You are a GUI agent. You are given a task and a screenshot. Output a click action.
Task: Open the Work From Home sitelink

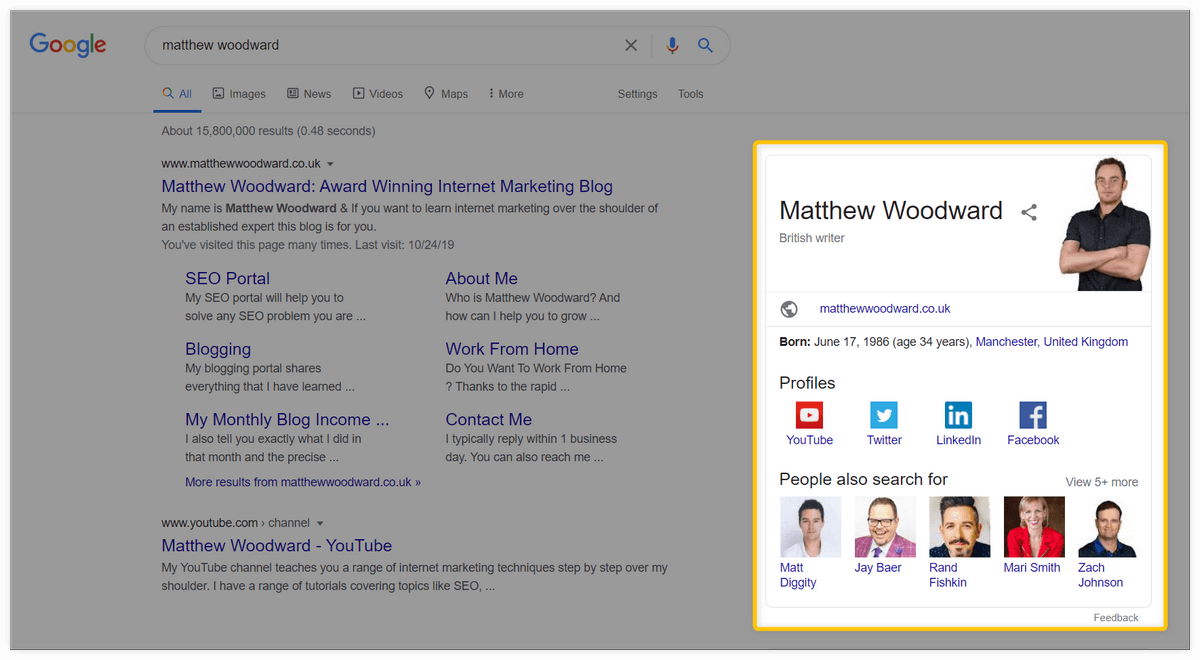(512, 349)
